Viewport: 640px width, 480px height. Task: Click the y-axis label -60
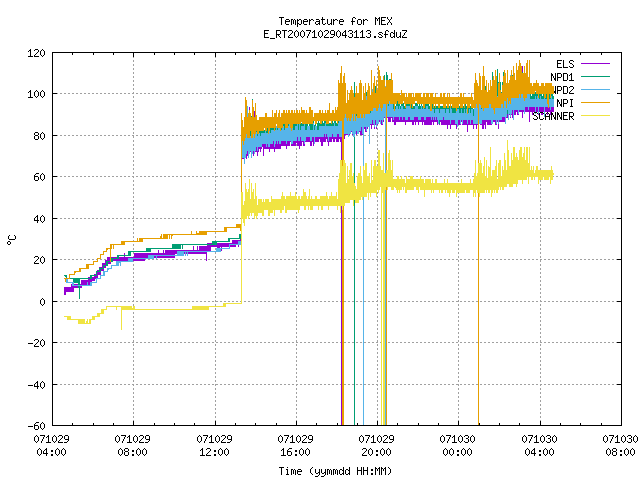36,426
